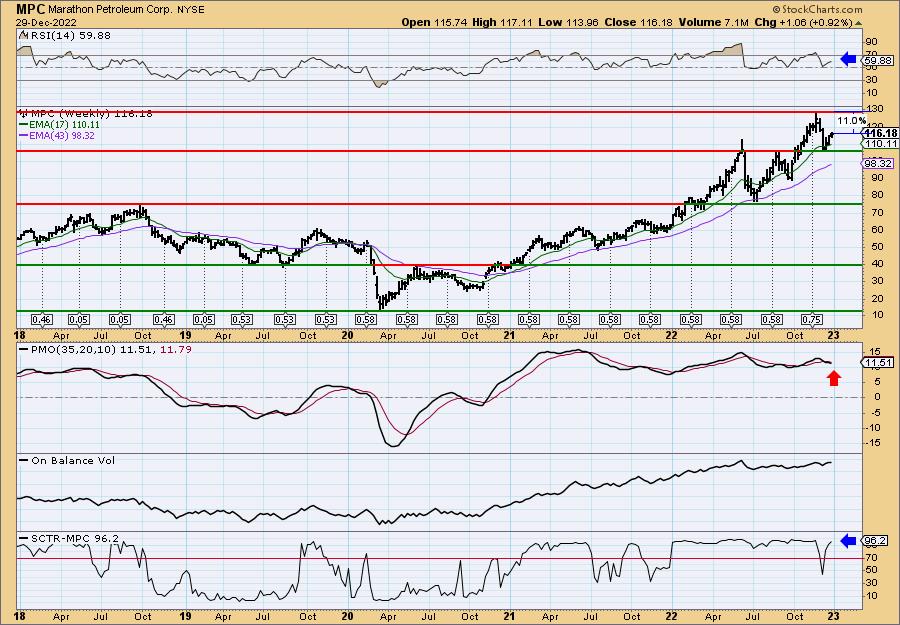Click the 29-Dec-2022 chart date
This screenshot has height=625, width=900.
tap(46, 22)
